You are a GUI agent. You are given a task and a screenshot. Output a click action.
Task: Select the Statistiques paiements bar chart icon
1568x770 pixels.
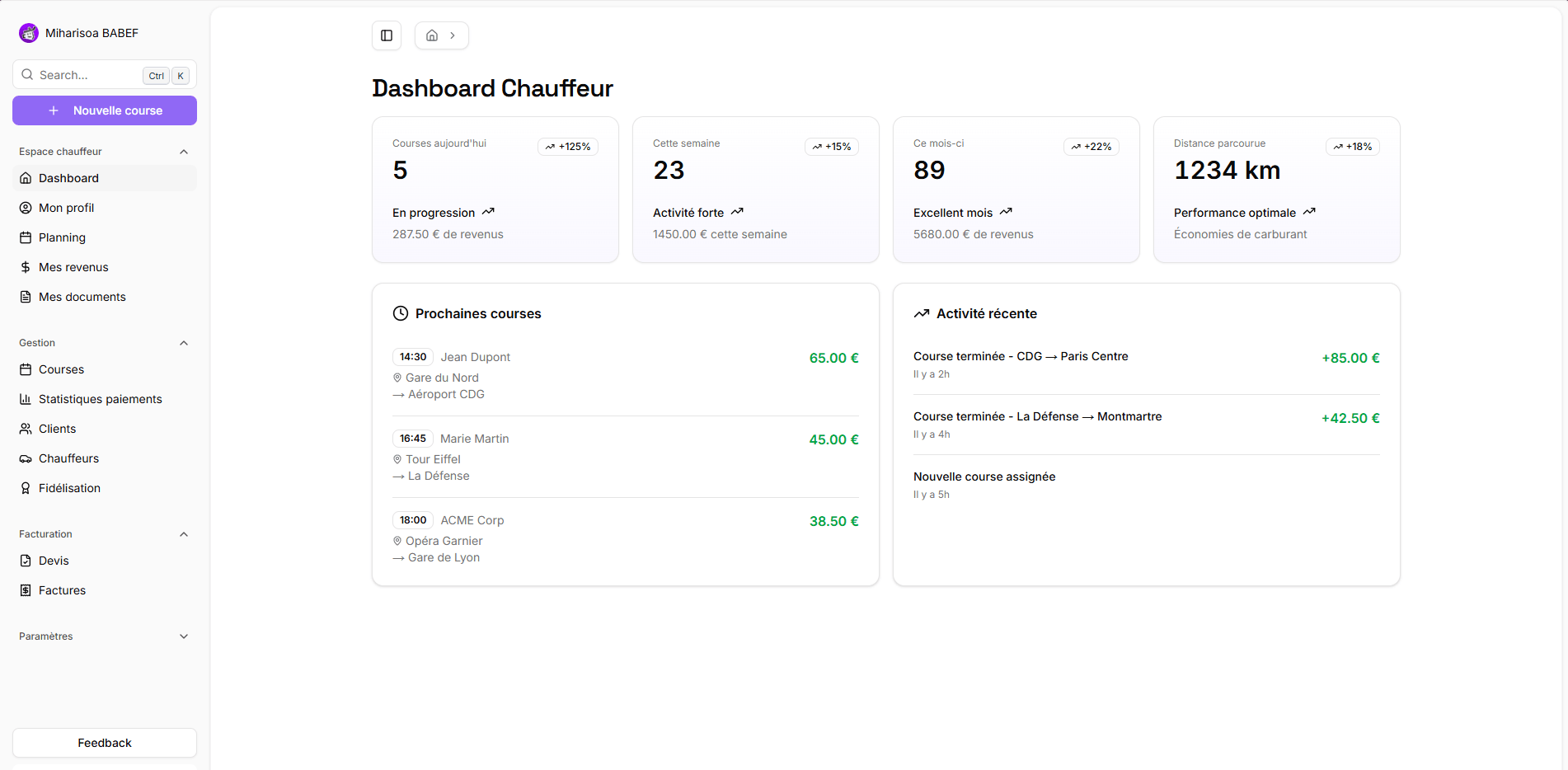26,399
